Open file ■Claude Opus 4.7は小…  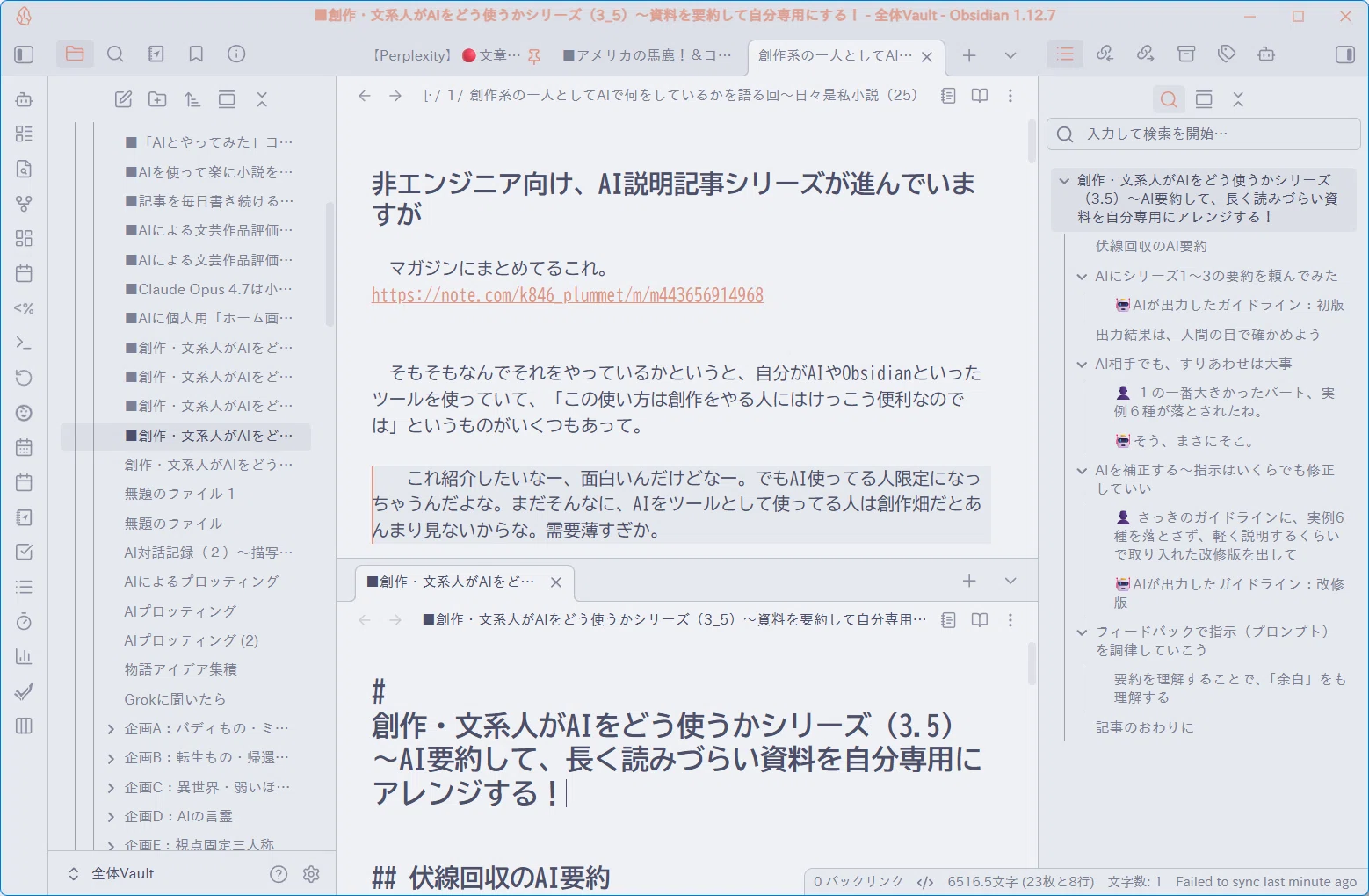(x=209, y=289)
